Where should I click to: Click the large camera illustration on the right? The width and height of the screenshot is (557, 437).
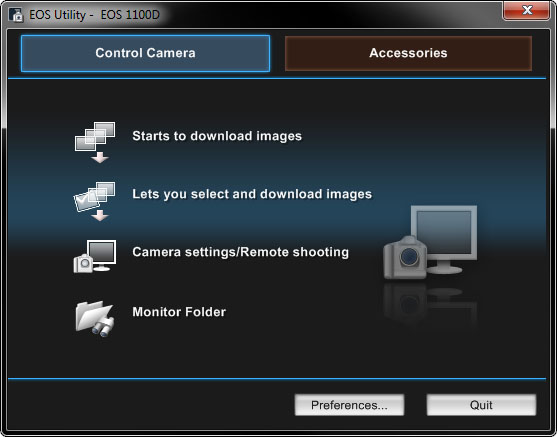point(405,257)
